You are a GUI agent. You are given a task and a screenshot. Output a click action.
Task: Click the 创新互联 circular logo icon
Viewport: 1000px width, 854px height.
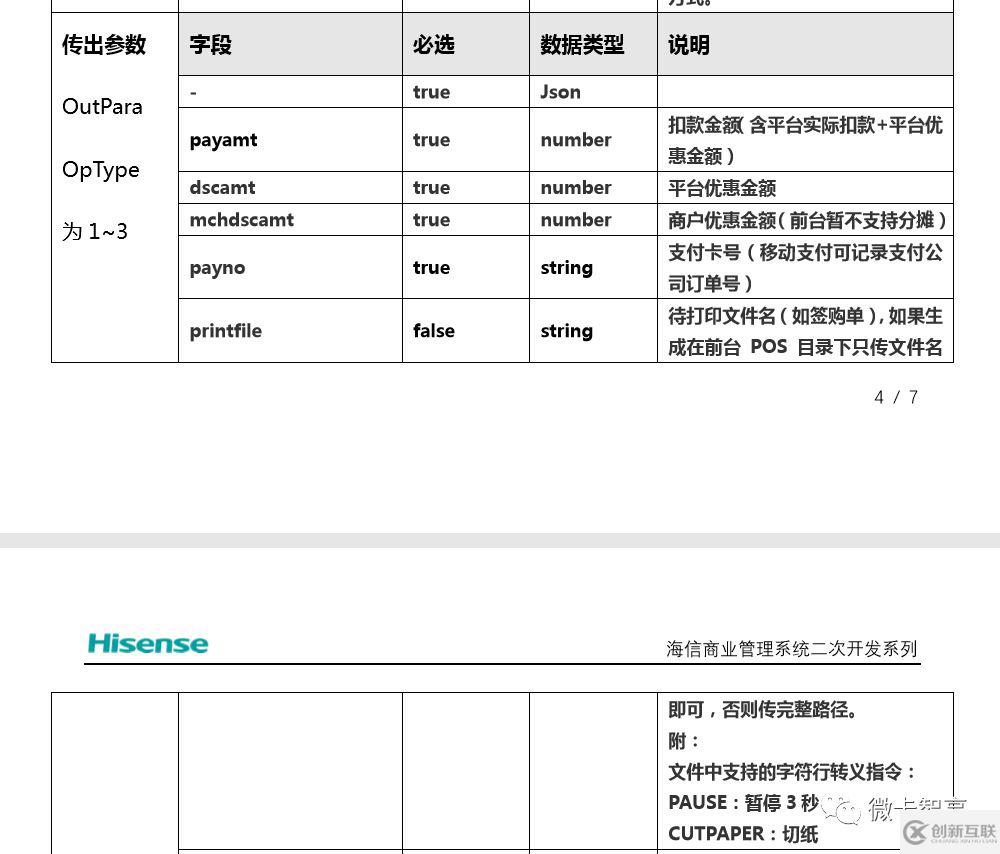point(916,830)
